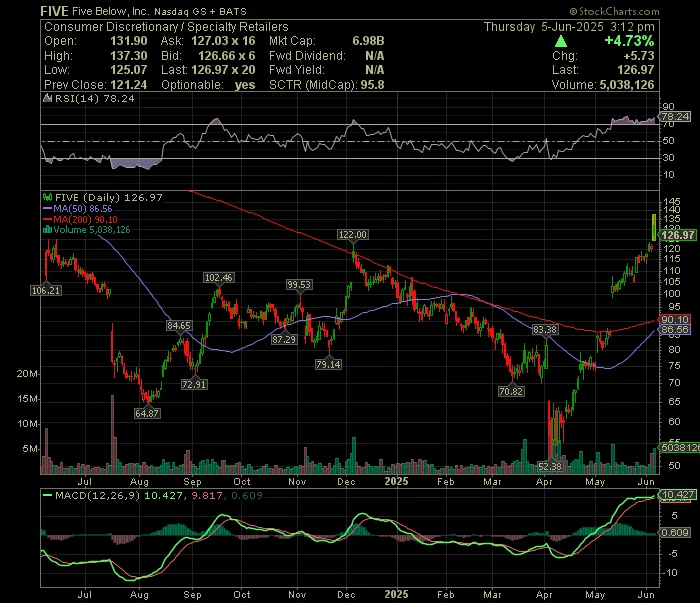The height and width of the screenshot is (603, 700).
Task: Click the 84.65 price label
Action: pyautogui.click(x=179, y=325)
